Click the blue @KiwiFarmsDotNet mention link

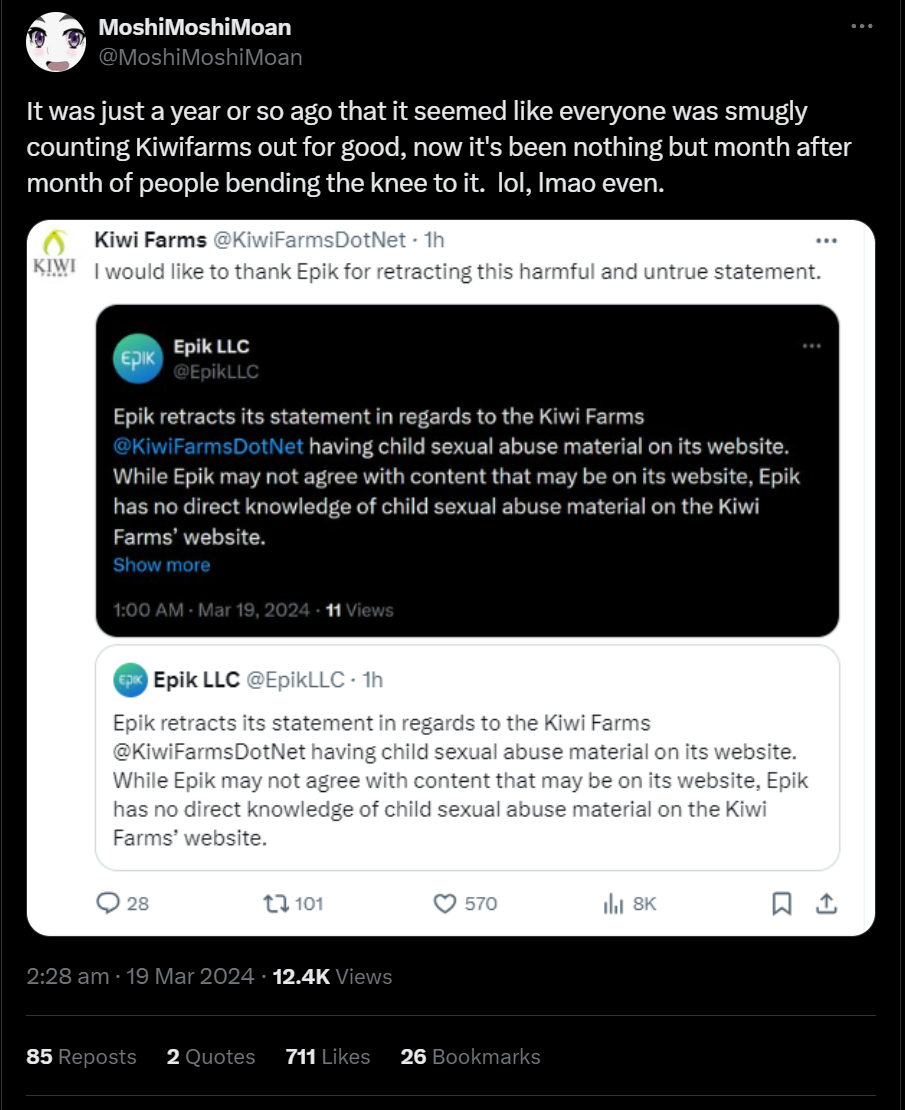(x=208, y=445)
